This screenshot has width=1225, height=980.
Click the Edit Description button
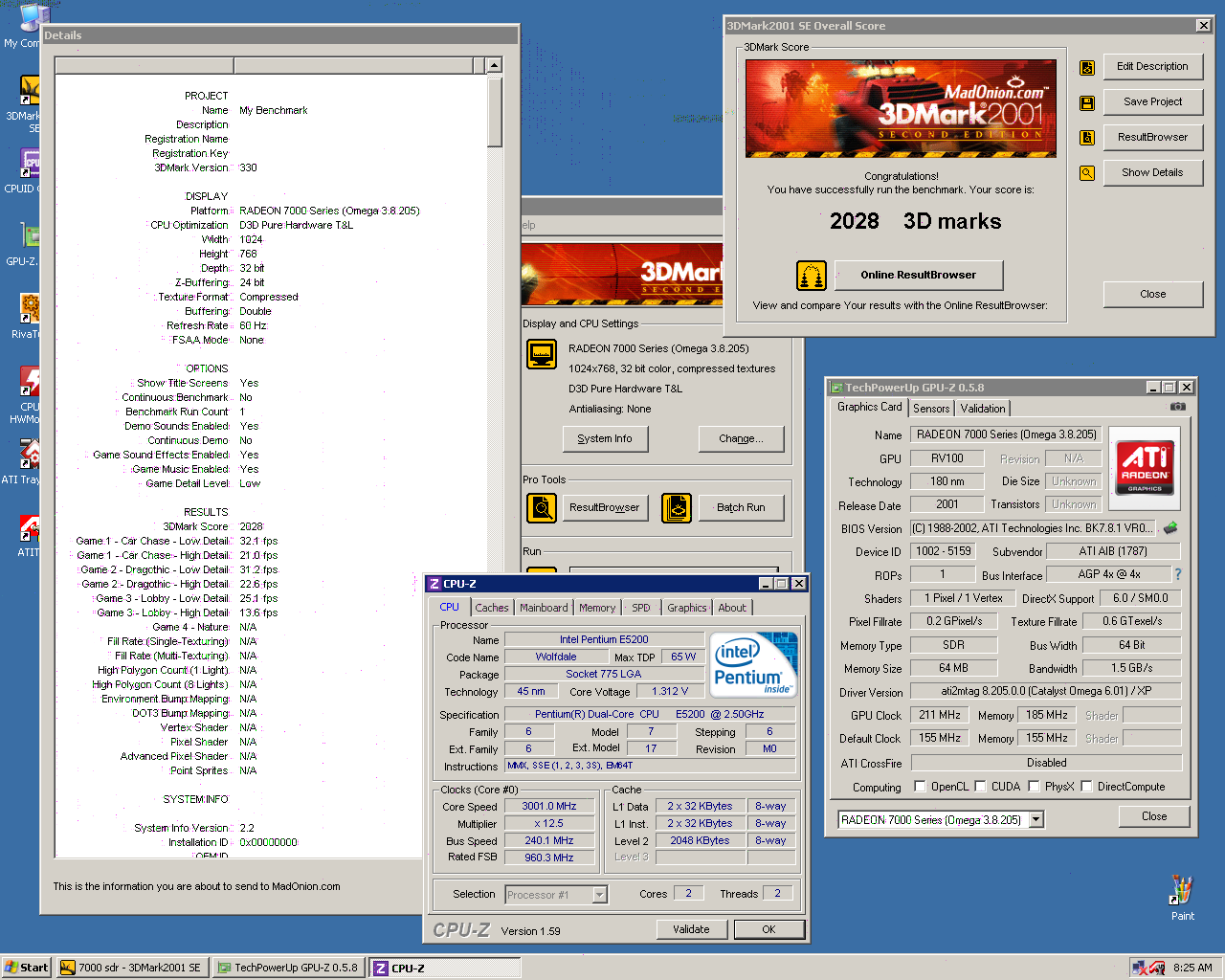pyautogui.click(x=1152, y=67)
